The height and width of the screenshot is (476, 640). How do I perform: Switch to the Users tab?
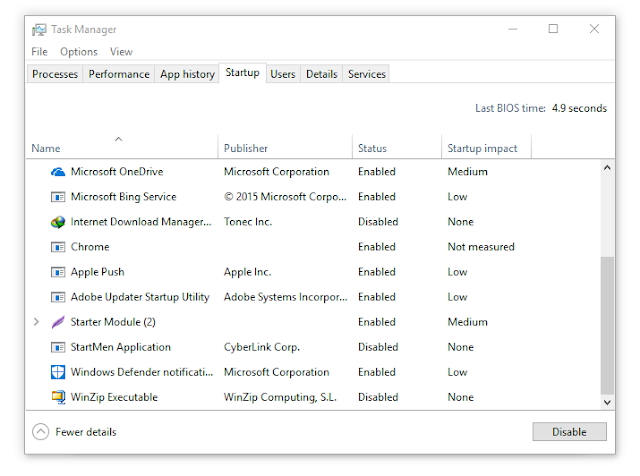283,74
